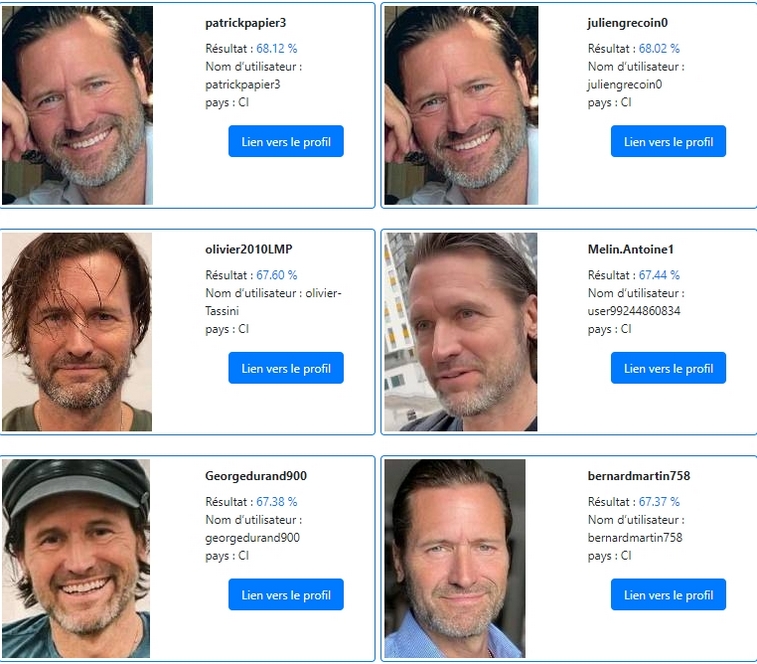
Task: Select the bernardmartin758 profile image
Action: pos(455,558)
